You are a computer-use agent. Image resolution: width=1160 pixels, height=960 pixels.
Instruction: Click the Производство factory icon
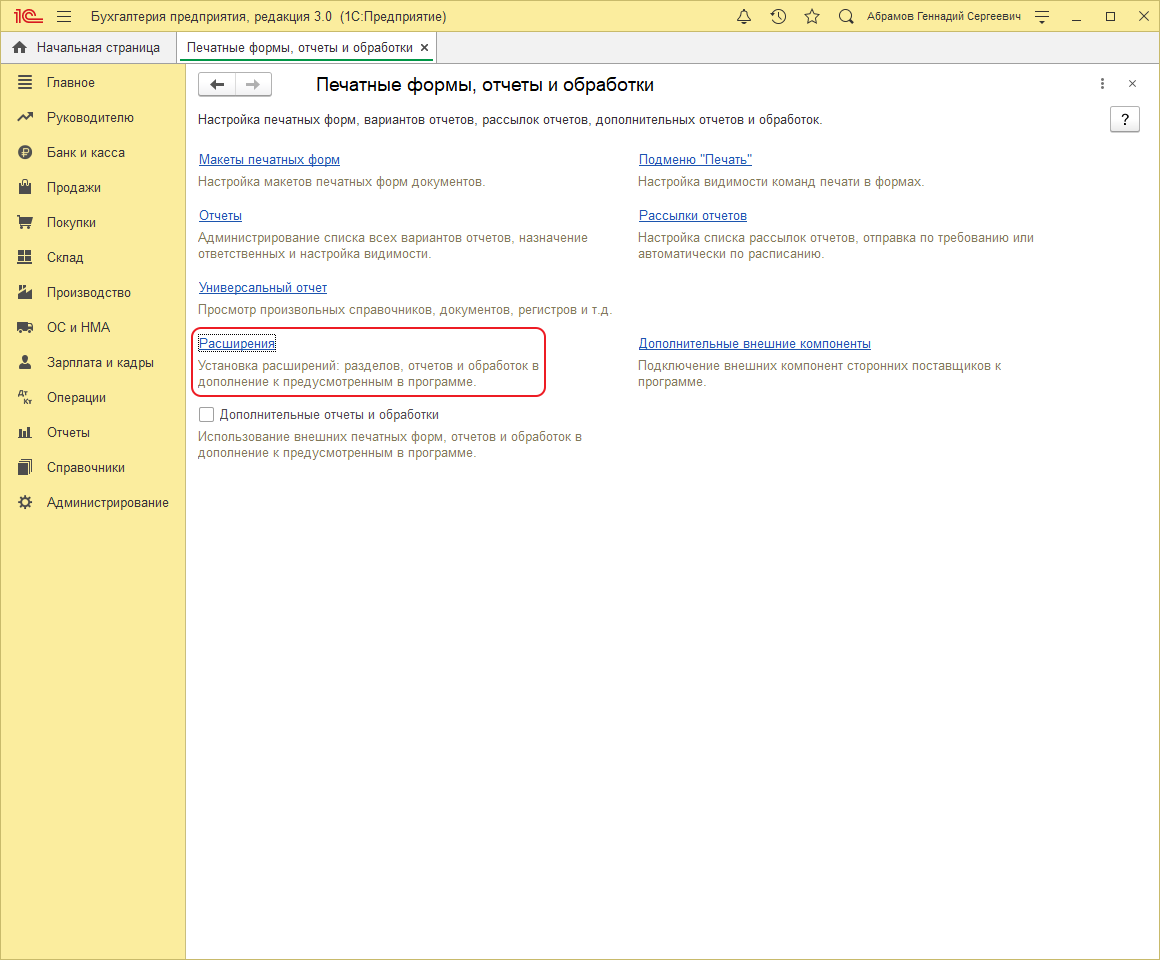25,292
